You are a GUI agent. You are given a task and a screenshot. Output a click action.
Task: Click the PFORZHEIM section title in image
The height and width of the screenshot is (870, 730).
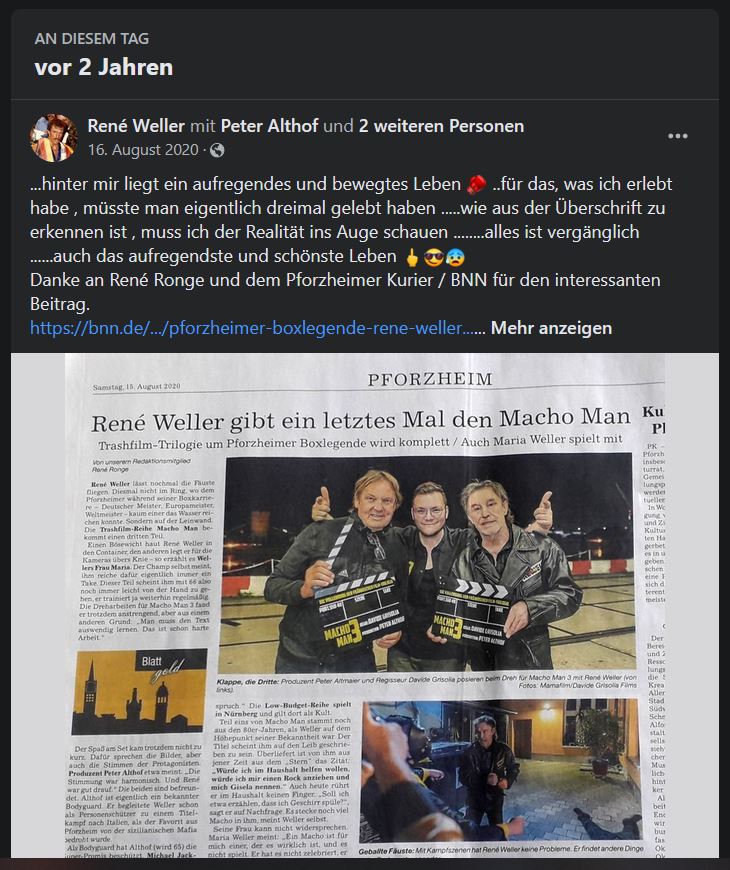[x=430, y=379]
